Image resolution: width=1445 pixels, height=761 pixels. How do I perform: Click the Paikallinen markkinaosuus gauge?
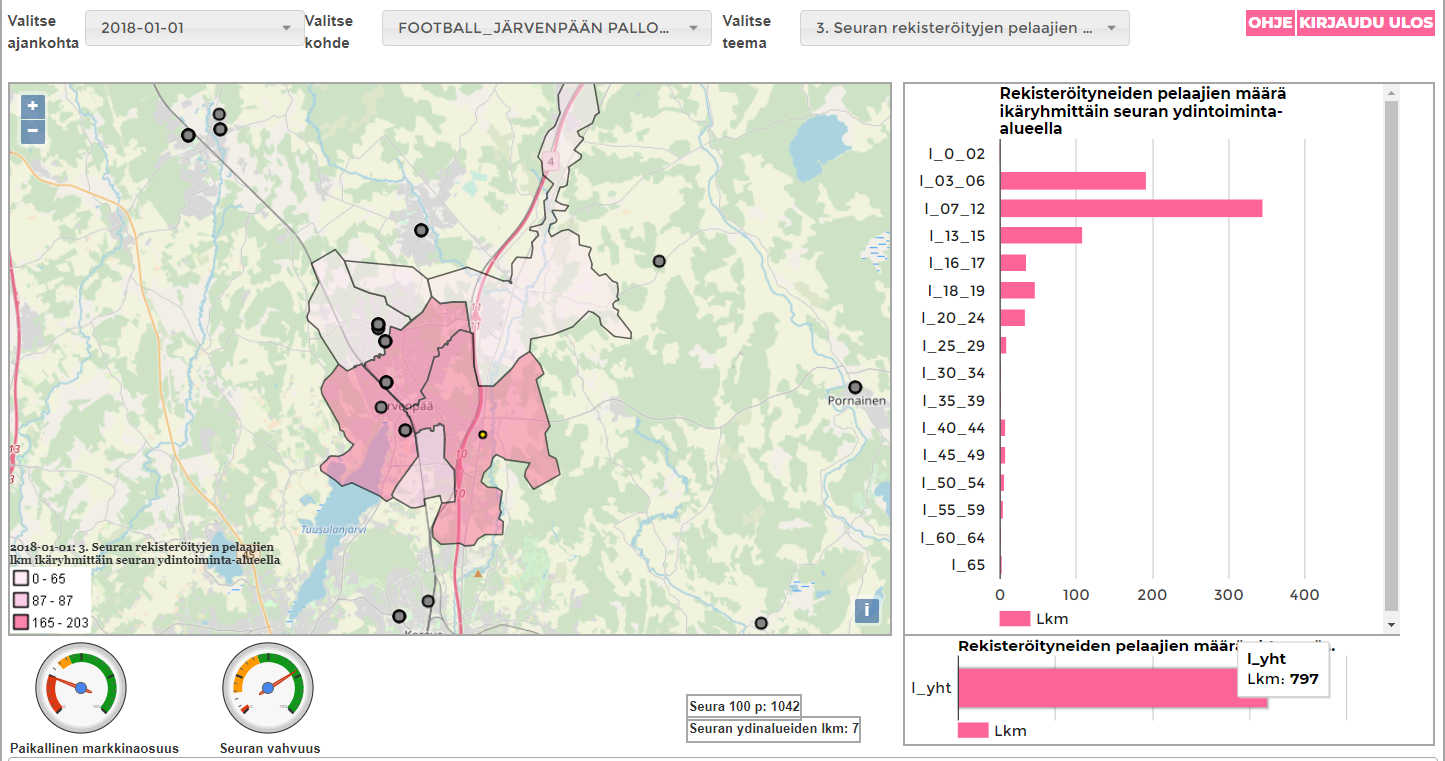[81, 689]
